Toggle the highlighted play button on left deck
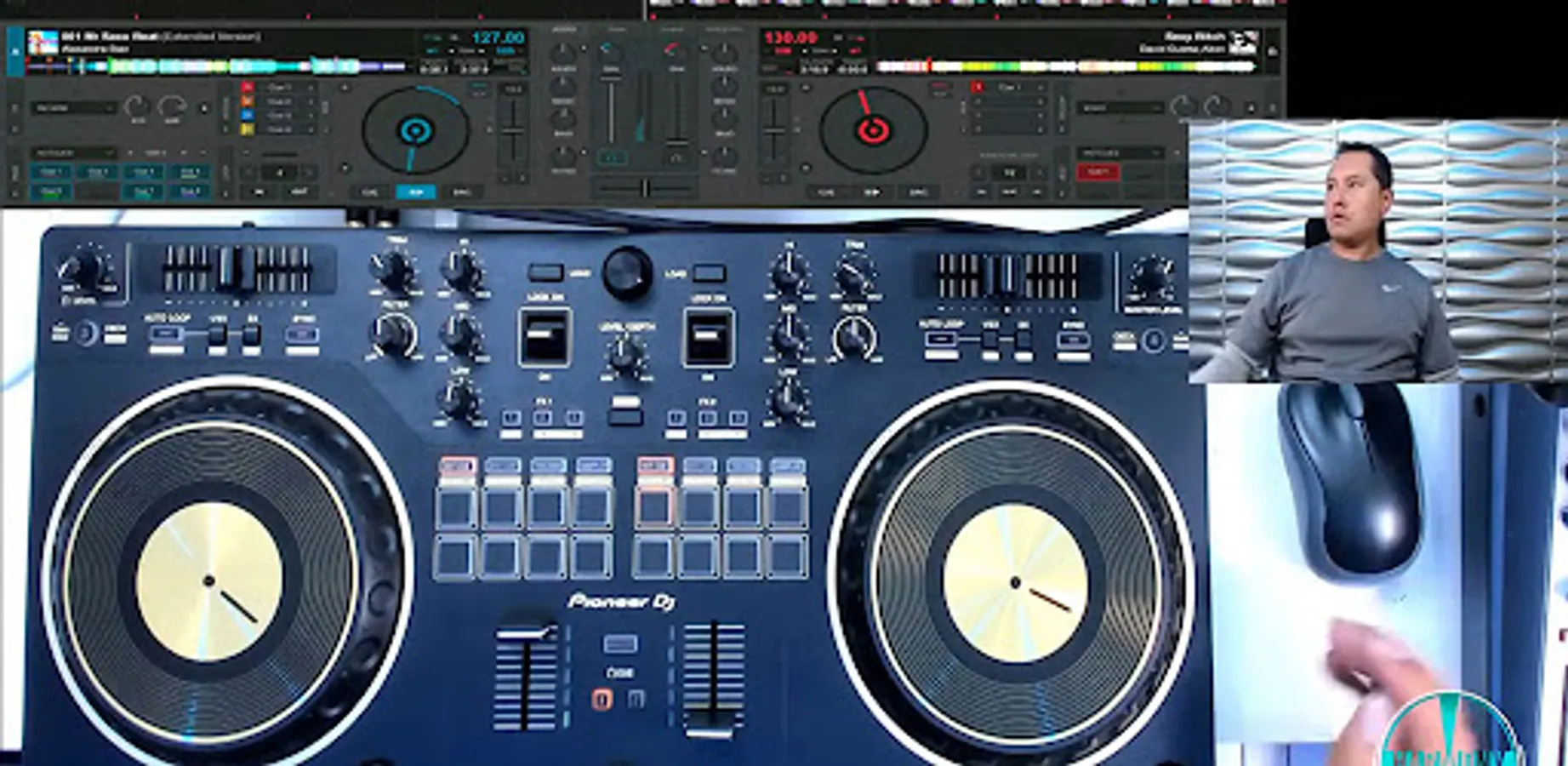1568x766 pixels. click(416, 192)
